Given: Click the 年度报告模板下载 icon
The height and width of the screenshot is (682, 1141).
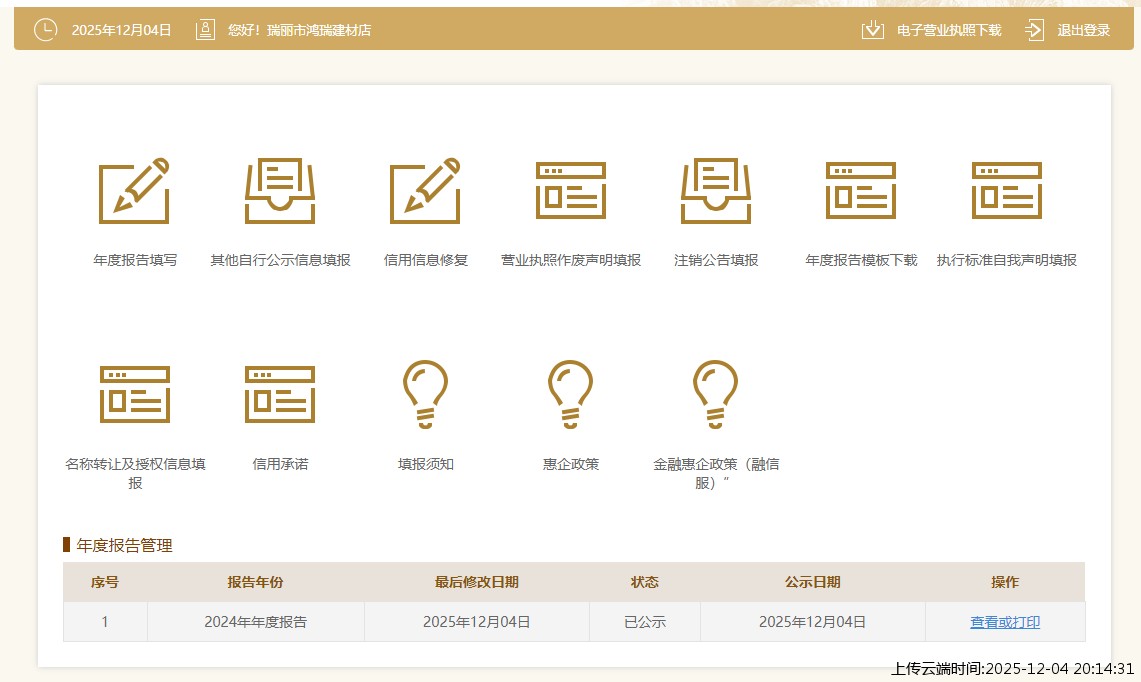Looking at the screenshot, I should [861, 191].
